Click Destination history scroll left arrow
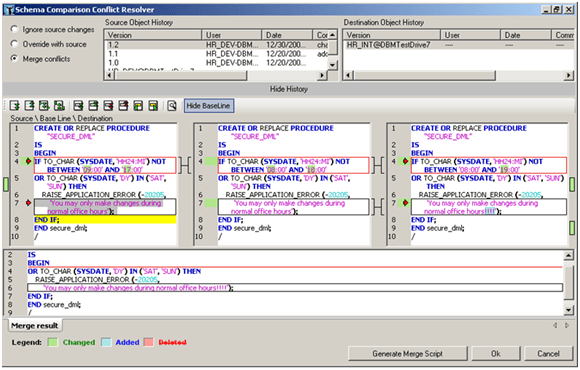 (x=348, y=75)
